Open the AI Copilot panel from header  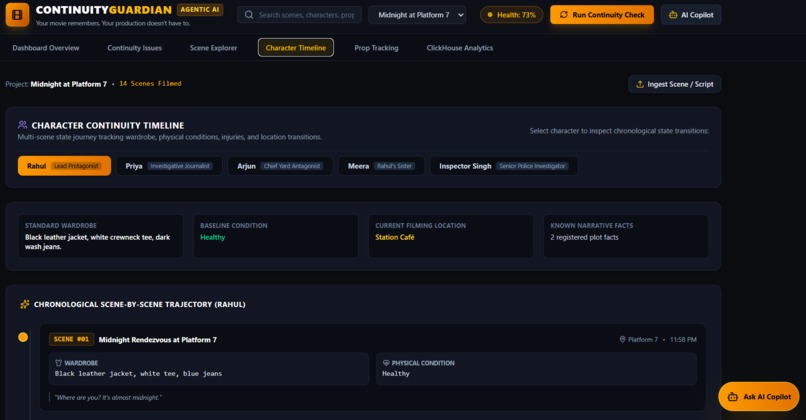pyautogui.click(x=691, y=15)
